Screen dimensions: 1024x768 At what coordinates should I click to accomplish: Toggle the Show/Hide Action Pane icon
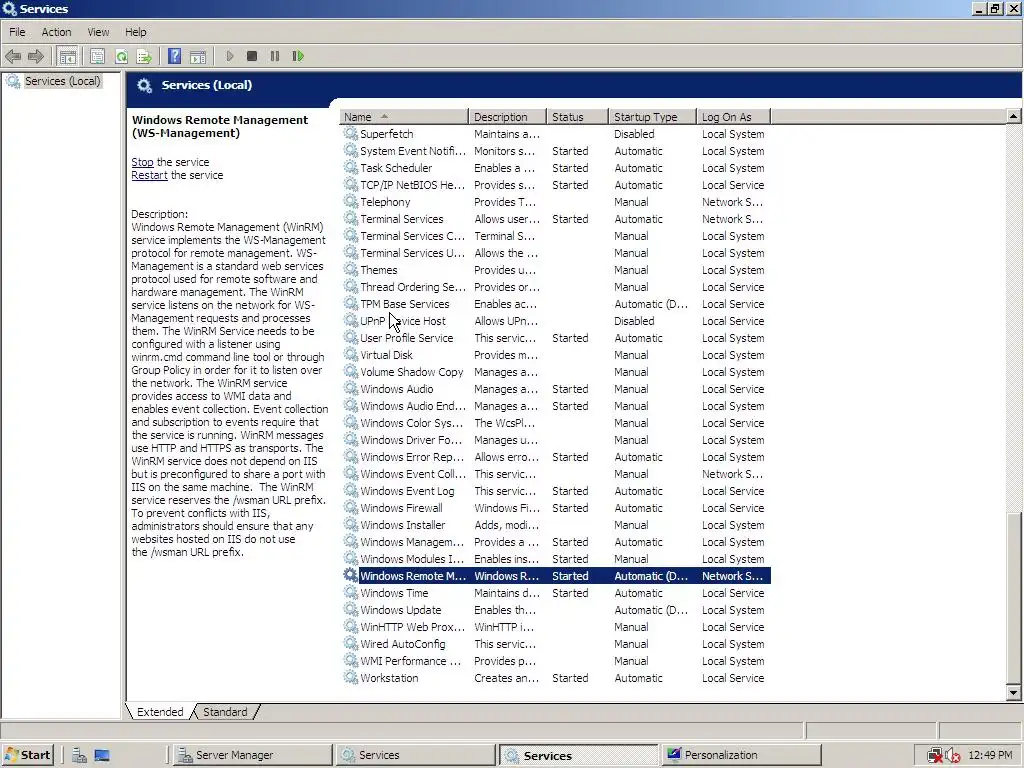[198, 57]
